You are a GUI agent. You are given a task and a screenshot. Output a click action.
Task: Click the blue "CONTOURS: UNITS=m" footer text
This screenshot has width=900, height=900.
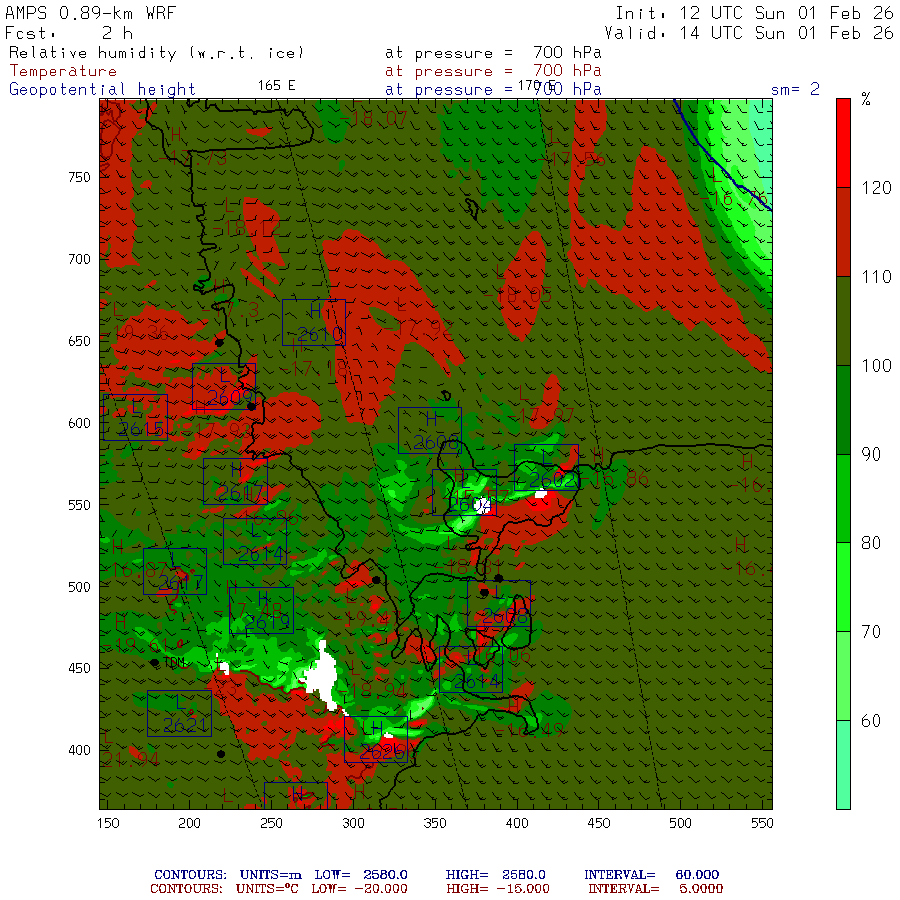pyautogui.click(x=228, y=875)
